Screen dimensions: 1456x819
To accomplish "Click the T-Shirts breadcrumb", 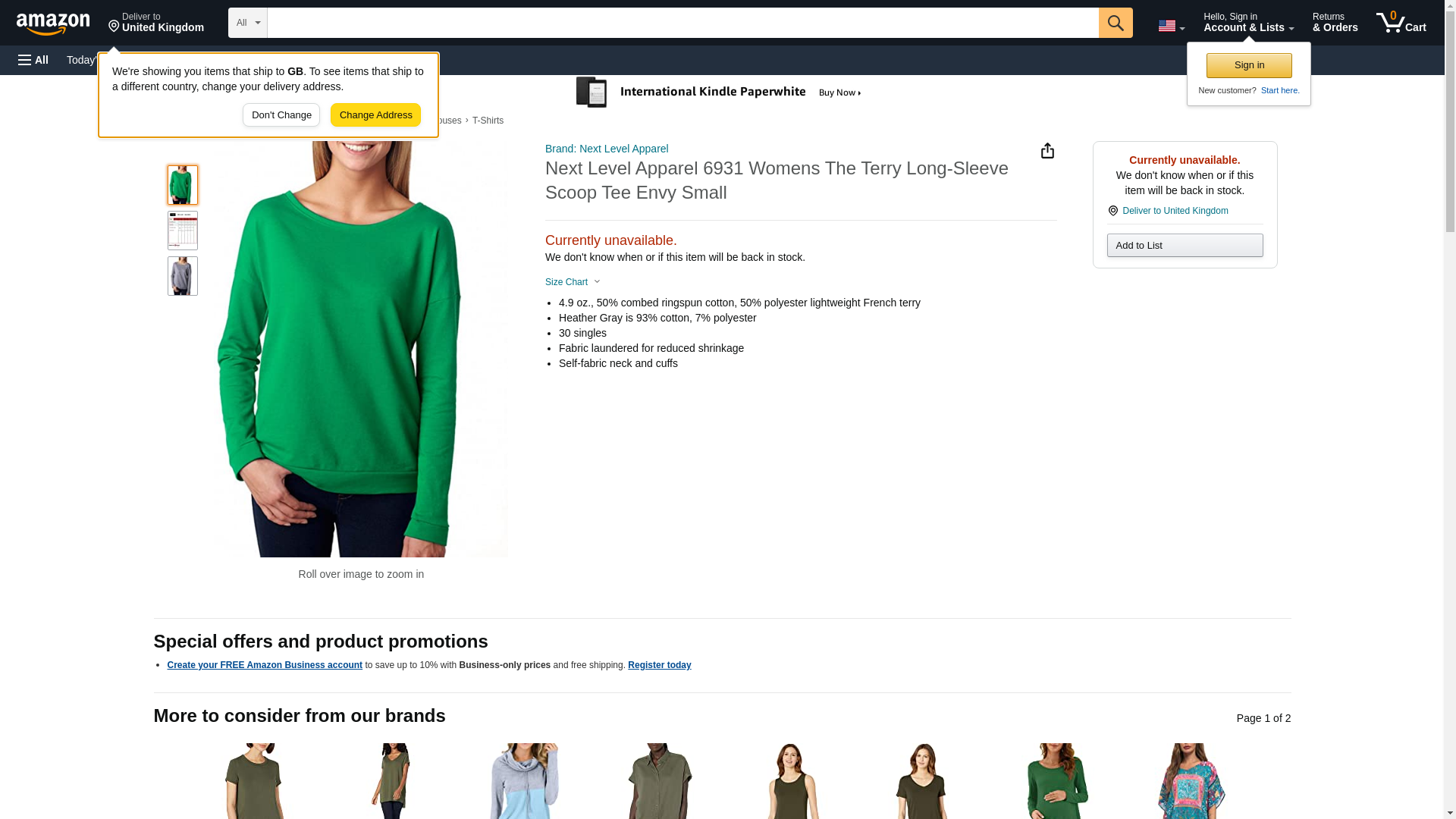I will click(x=488, y=121).
